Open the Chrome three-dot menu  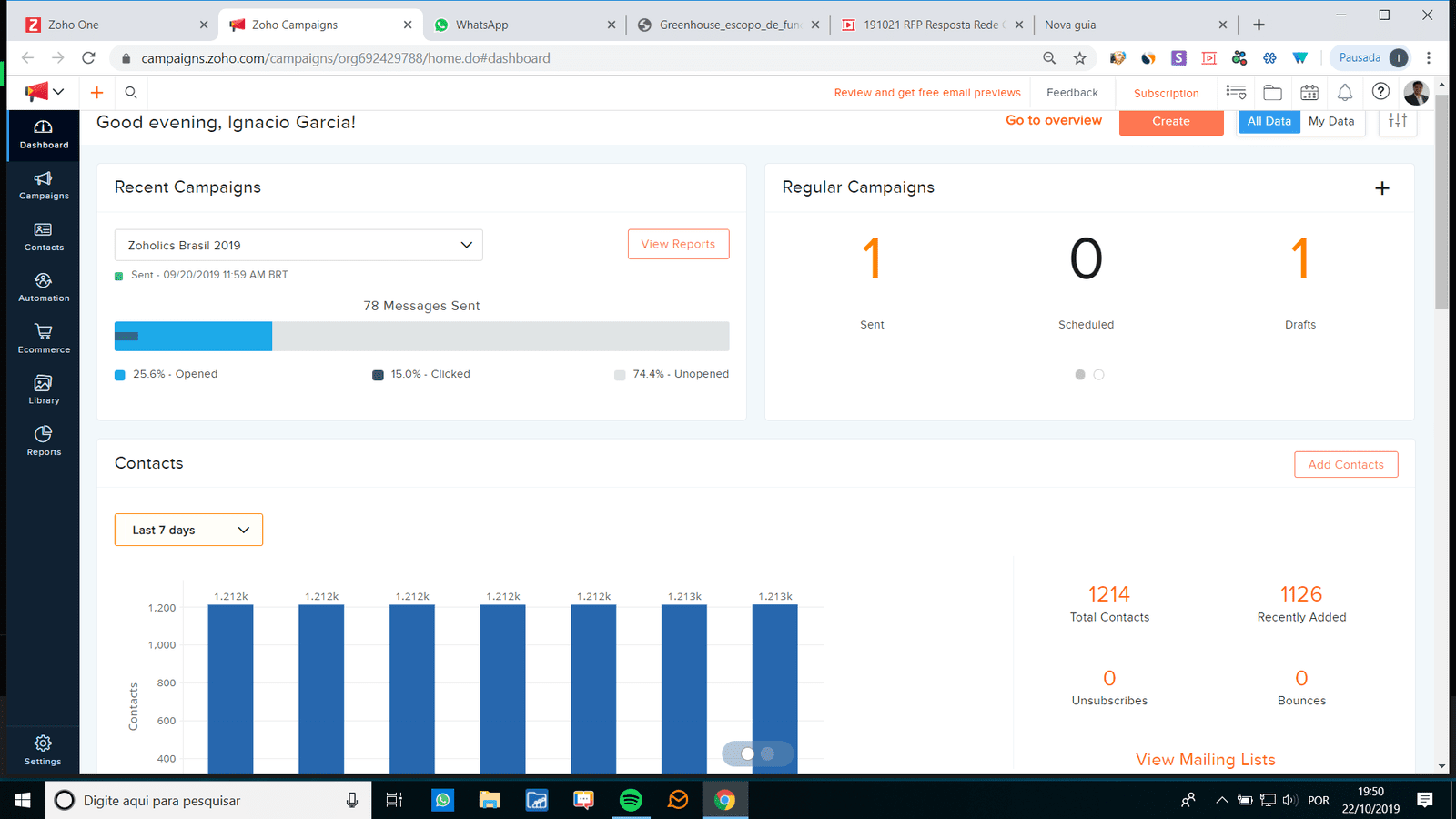(1429, 58)
